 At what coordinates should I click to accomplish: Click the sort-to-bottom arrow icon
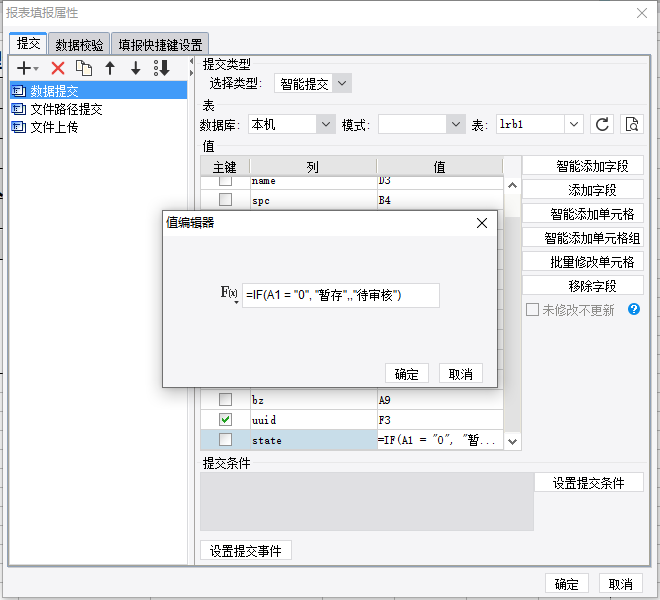coord(162,68)
